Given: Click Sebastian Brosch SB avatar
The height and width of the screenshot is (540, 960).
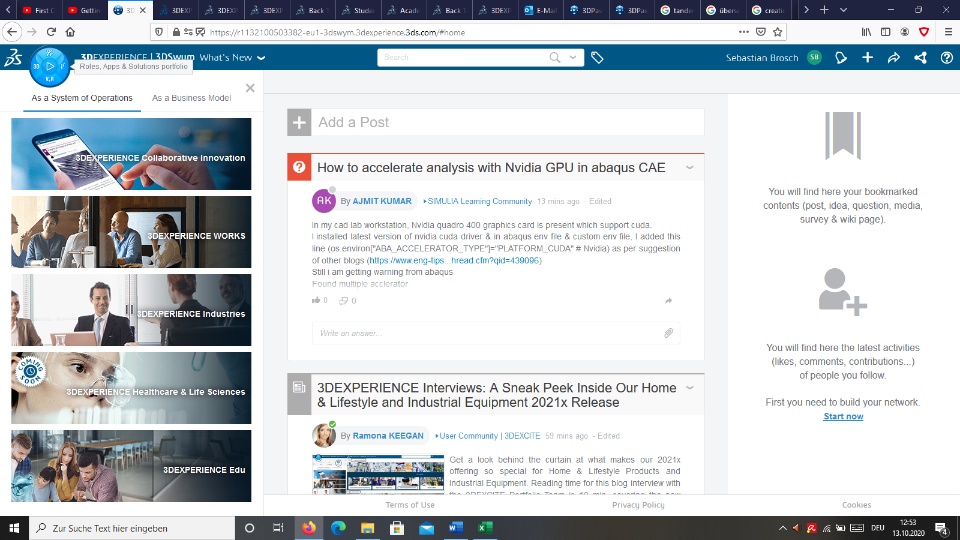Looking at the screenshot, I should click(814, 57).
